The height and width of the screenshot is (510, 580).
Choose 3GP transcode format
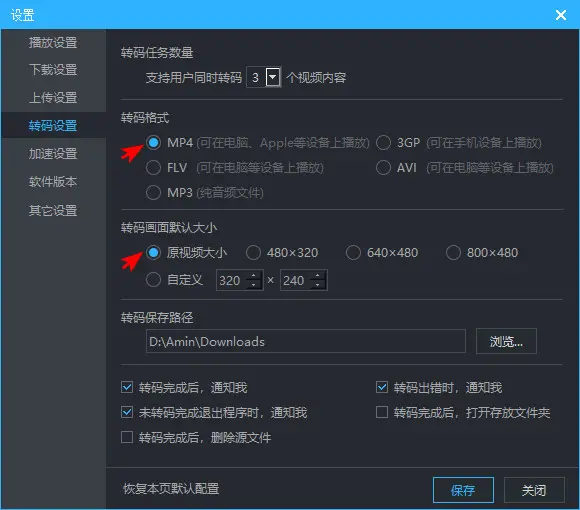click(x=383, y=142)
